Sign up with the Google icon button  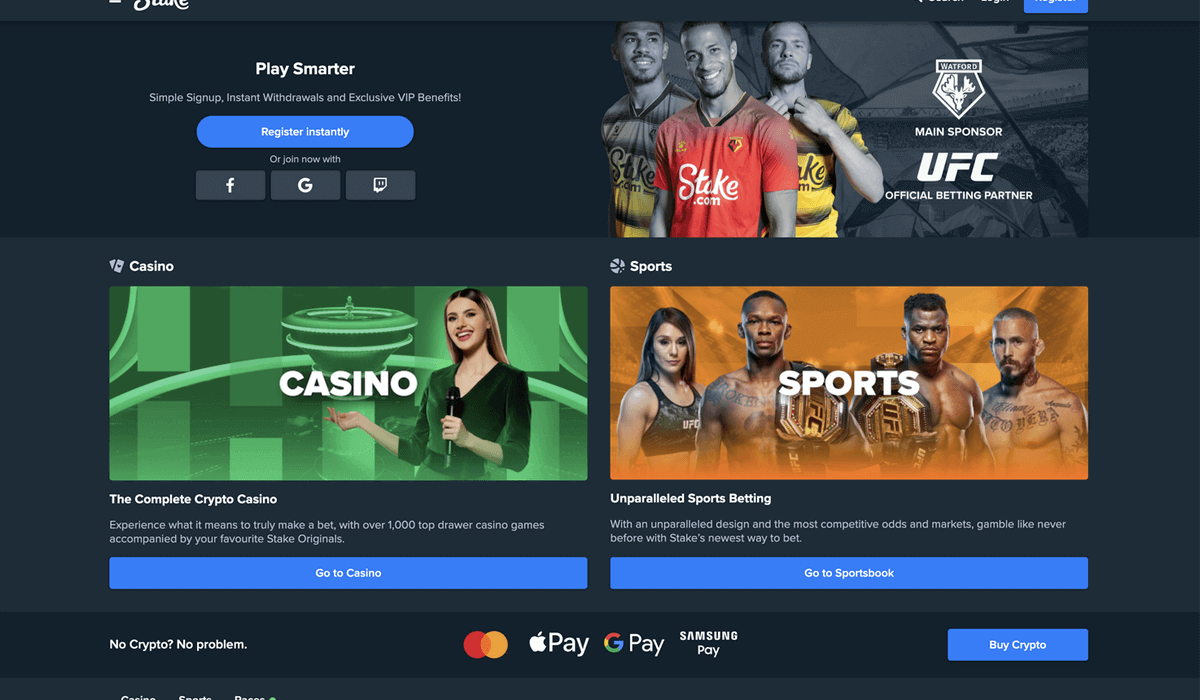(305, 185)
